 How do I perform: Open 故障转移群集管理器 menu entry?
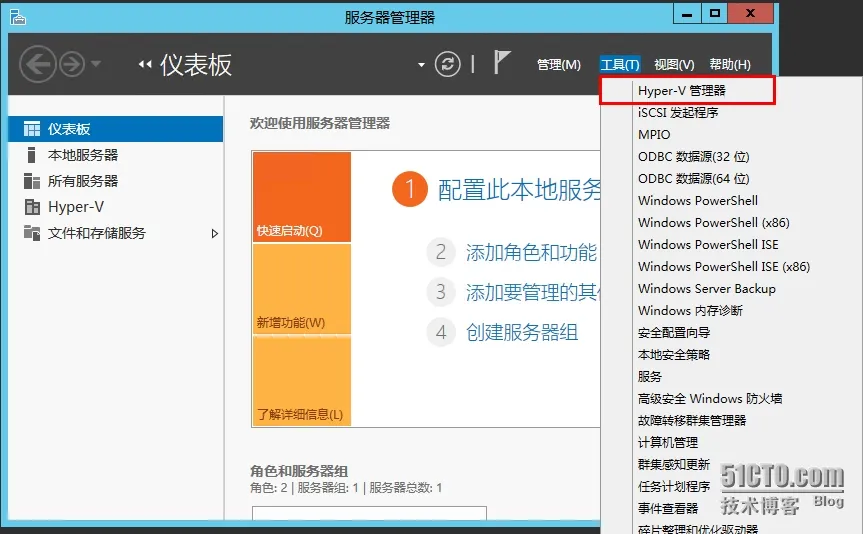click(692, 421)
